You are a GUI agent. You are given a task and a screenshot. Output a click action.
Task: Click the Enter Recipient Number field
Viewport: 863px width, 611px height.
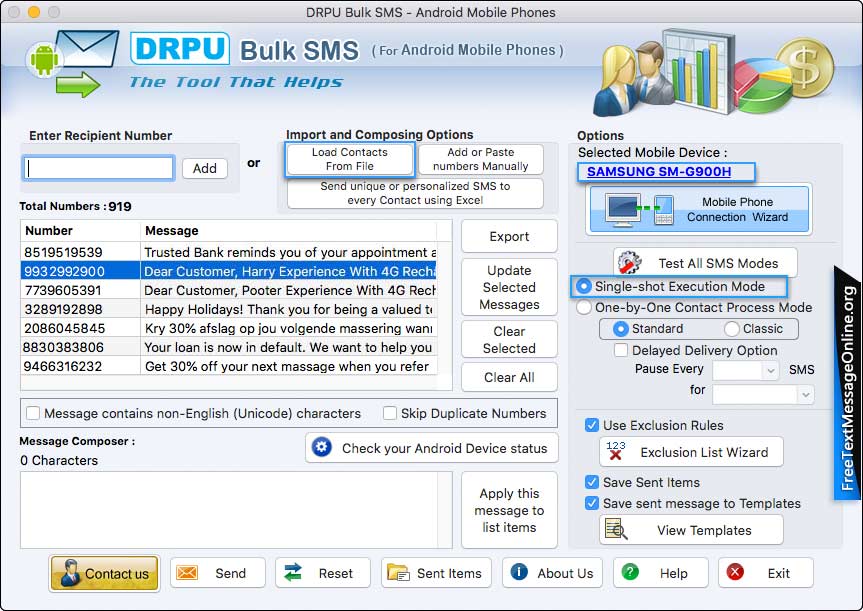pyautogui.click(x=99, y=168)
